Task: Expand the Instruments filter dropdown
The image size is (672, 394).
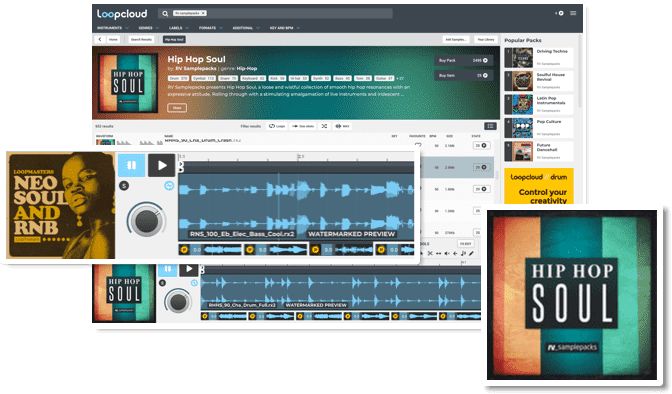Action: (x=113, y=28)
